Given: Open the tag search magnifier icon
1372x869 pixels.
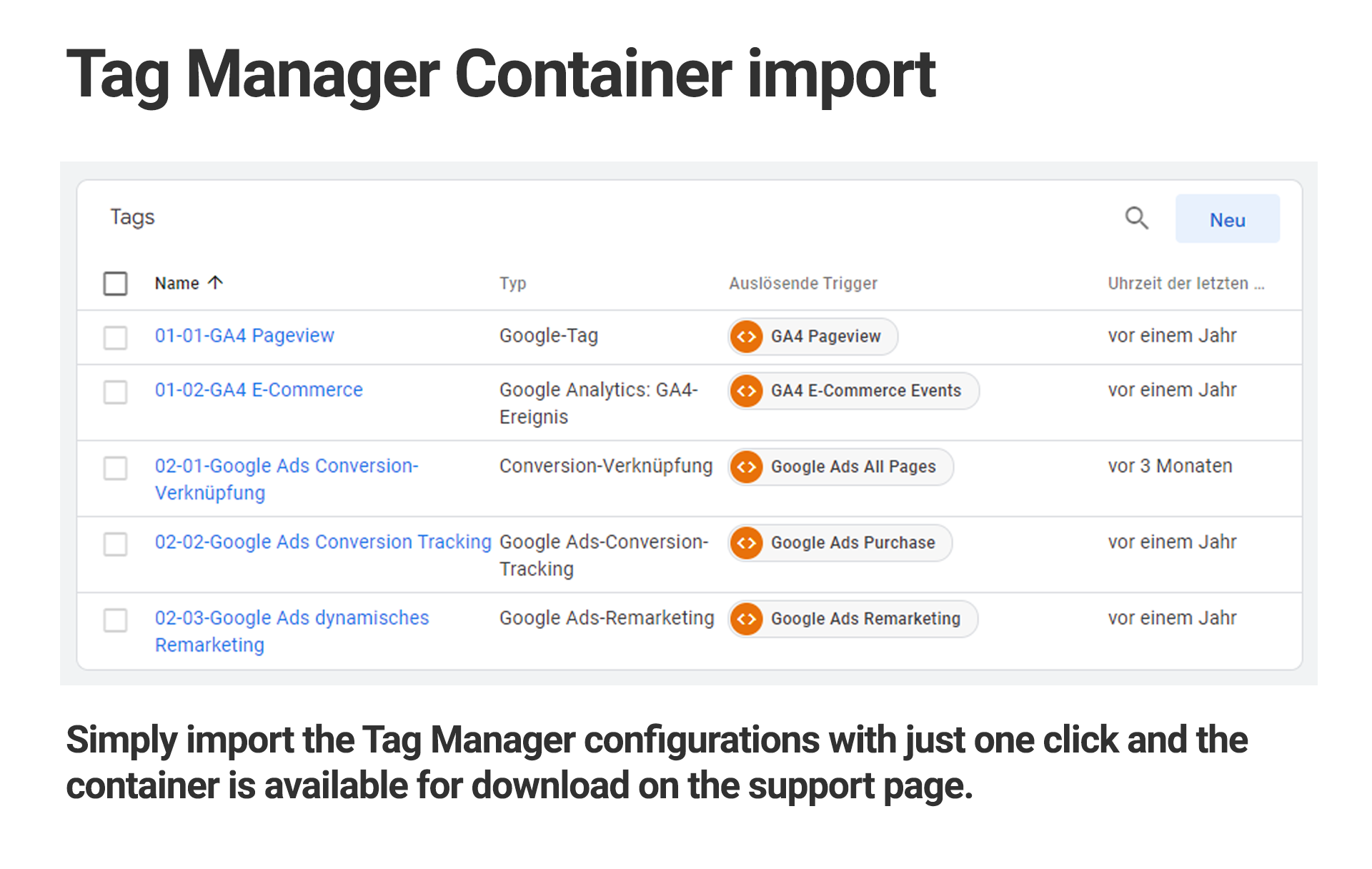Looking at the screenshot, I should 1136,218.
